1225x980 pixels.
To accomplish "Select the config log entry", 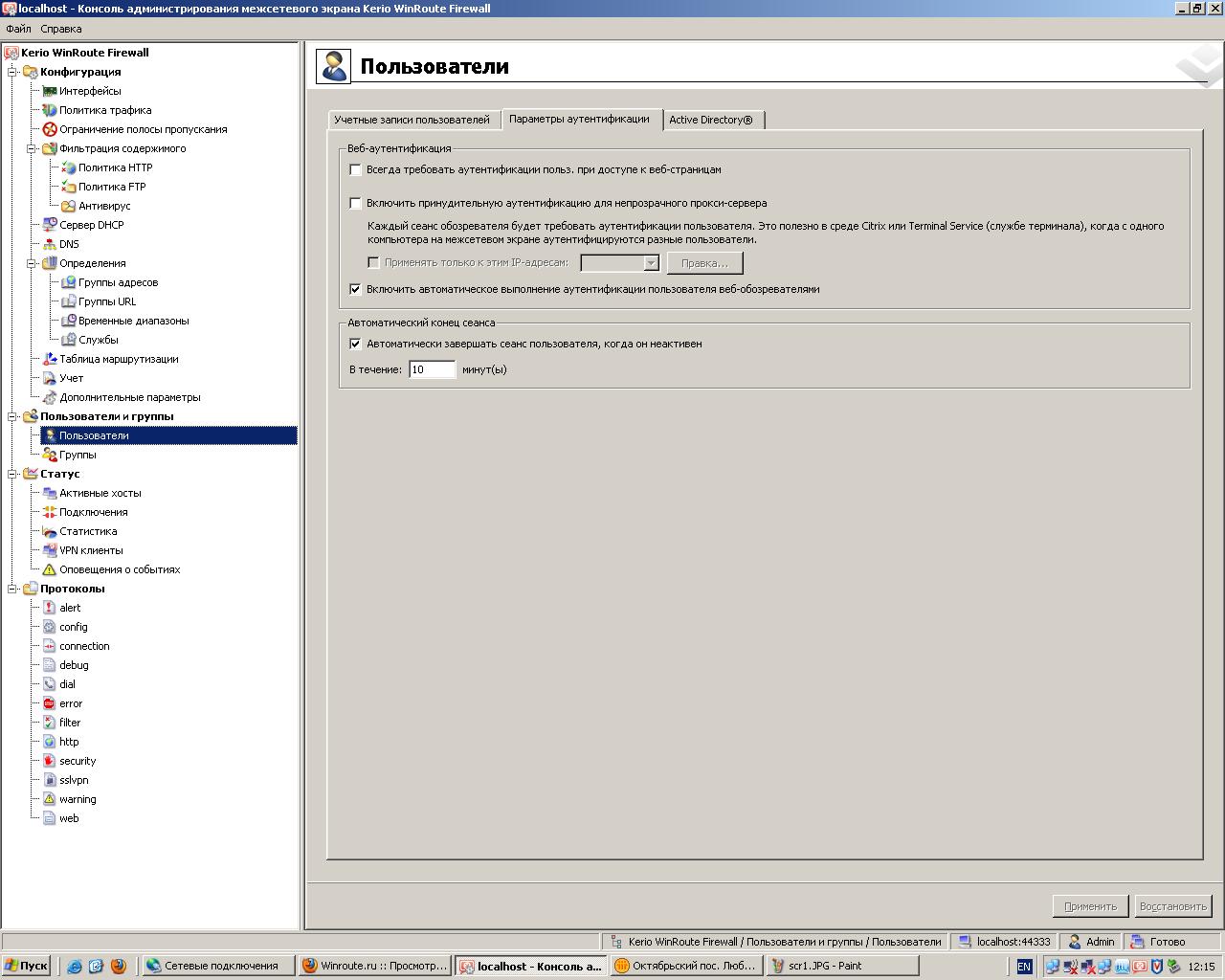I will 74,627.
